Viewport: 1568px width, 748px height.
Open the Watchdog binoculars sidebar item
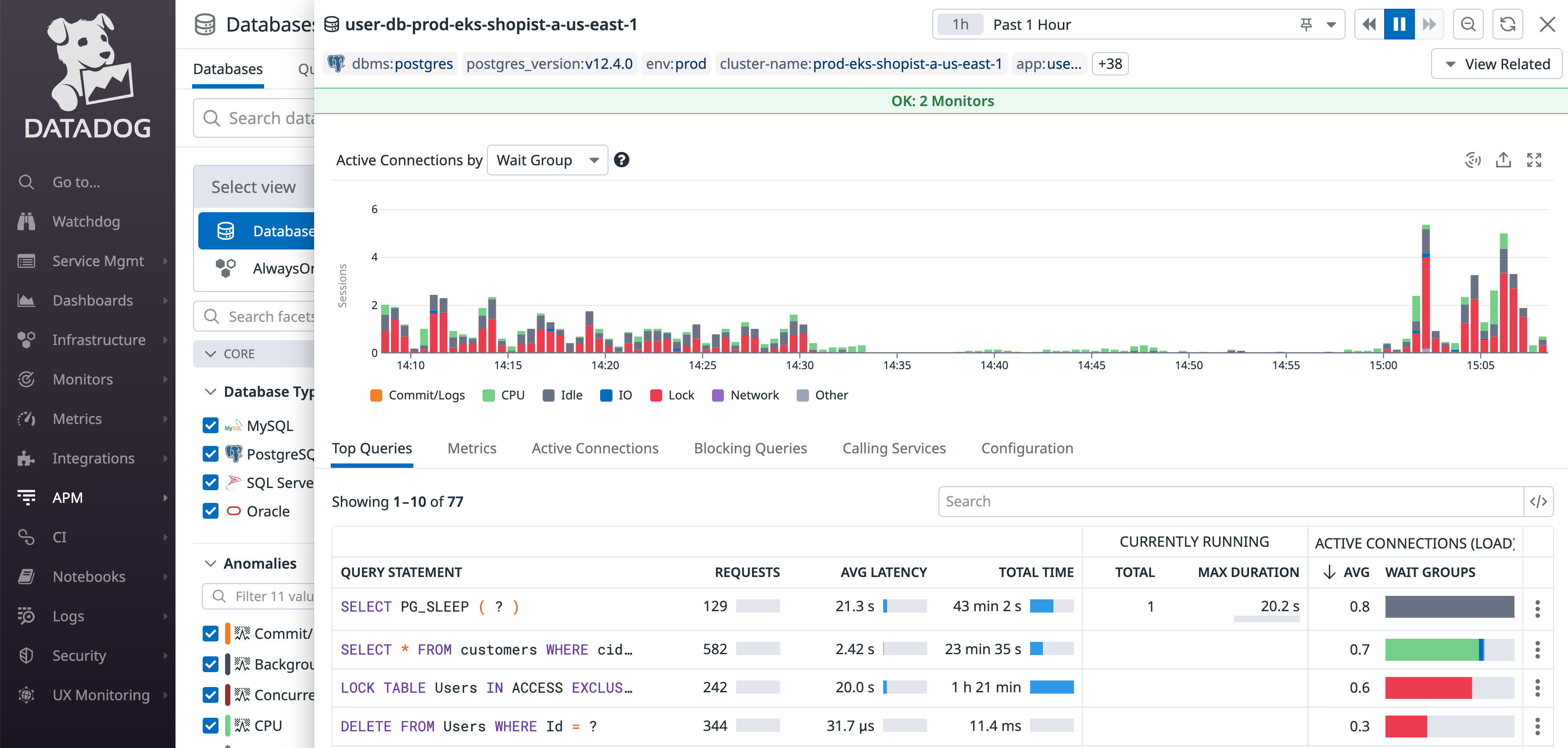(x=86, y=221)
